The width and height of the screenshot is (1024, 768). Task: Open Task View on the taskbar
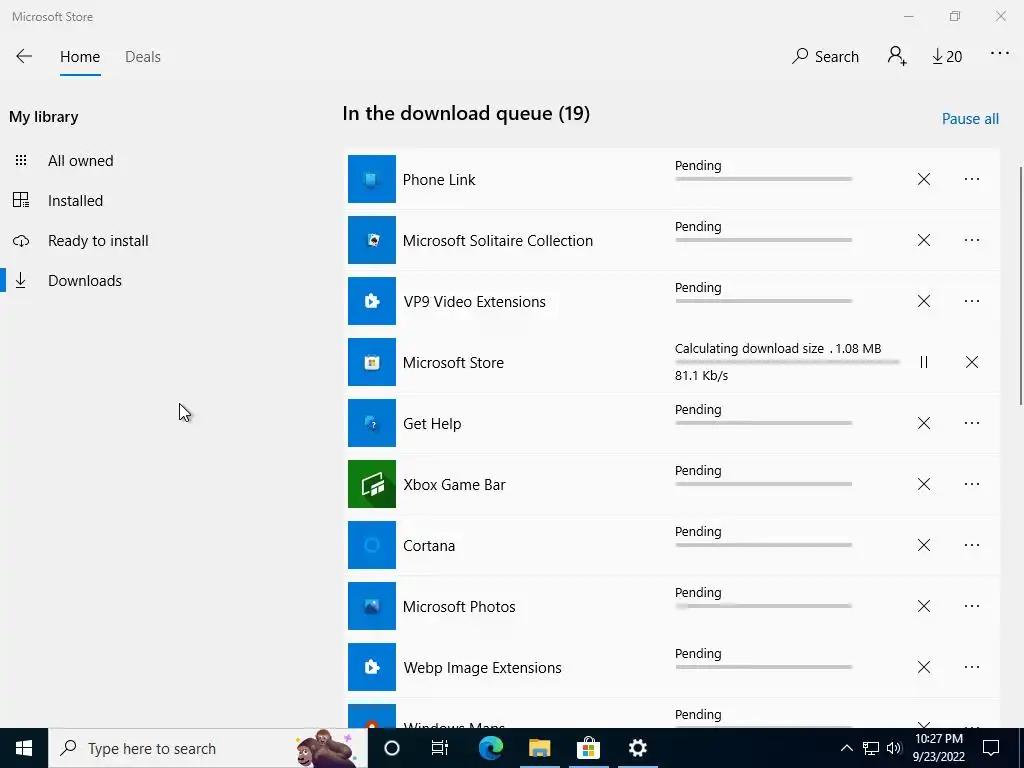[x=440, y=748]
